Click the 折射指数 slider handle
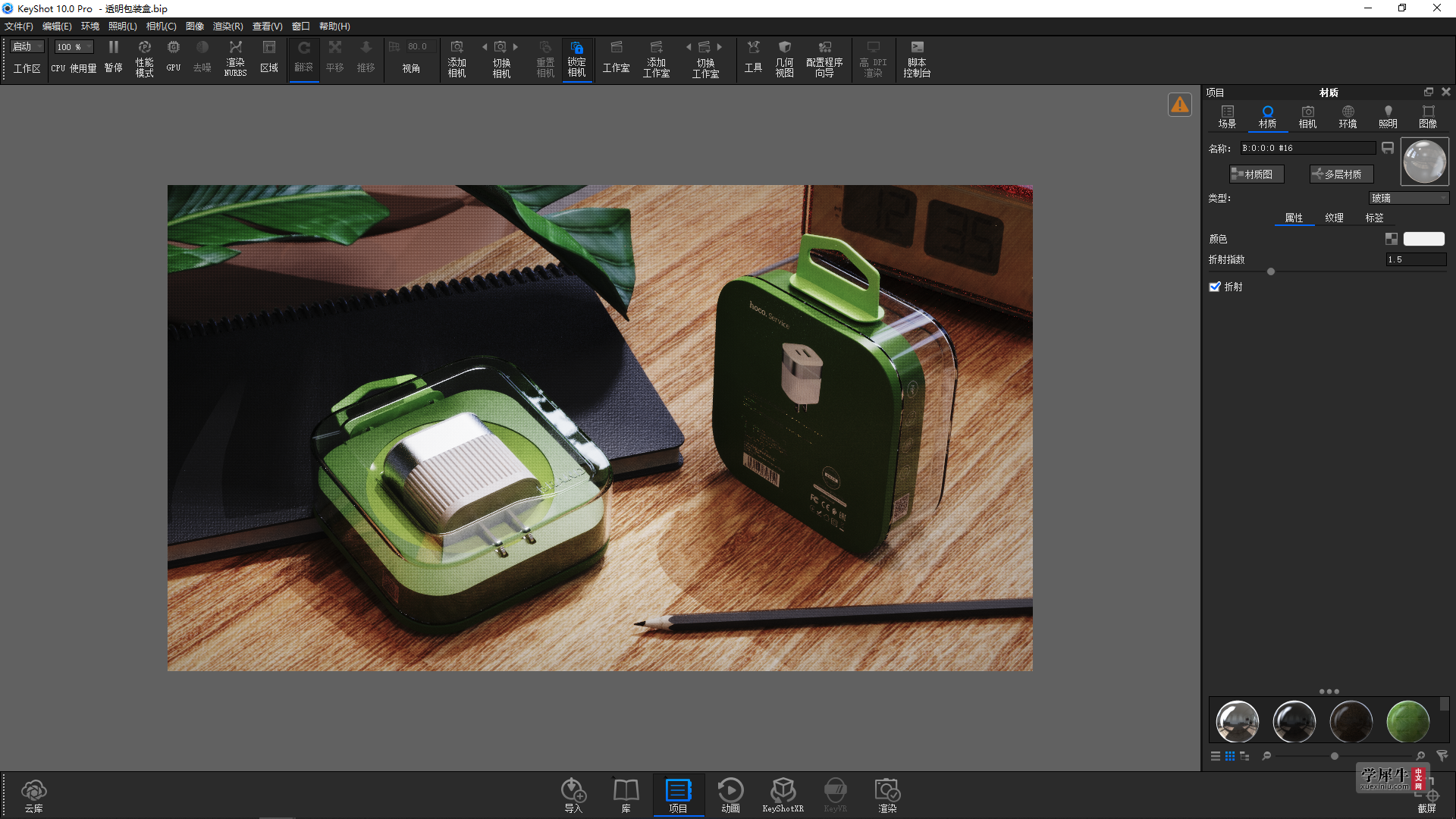Screen dimensions: 1456x819 (1271, 271)
